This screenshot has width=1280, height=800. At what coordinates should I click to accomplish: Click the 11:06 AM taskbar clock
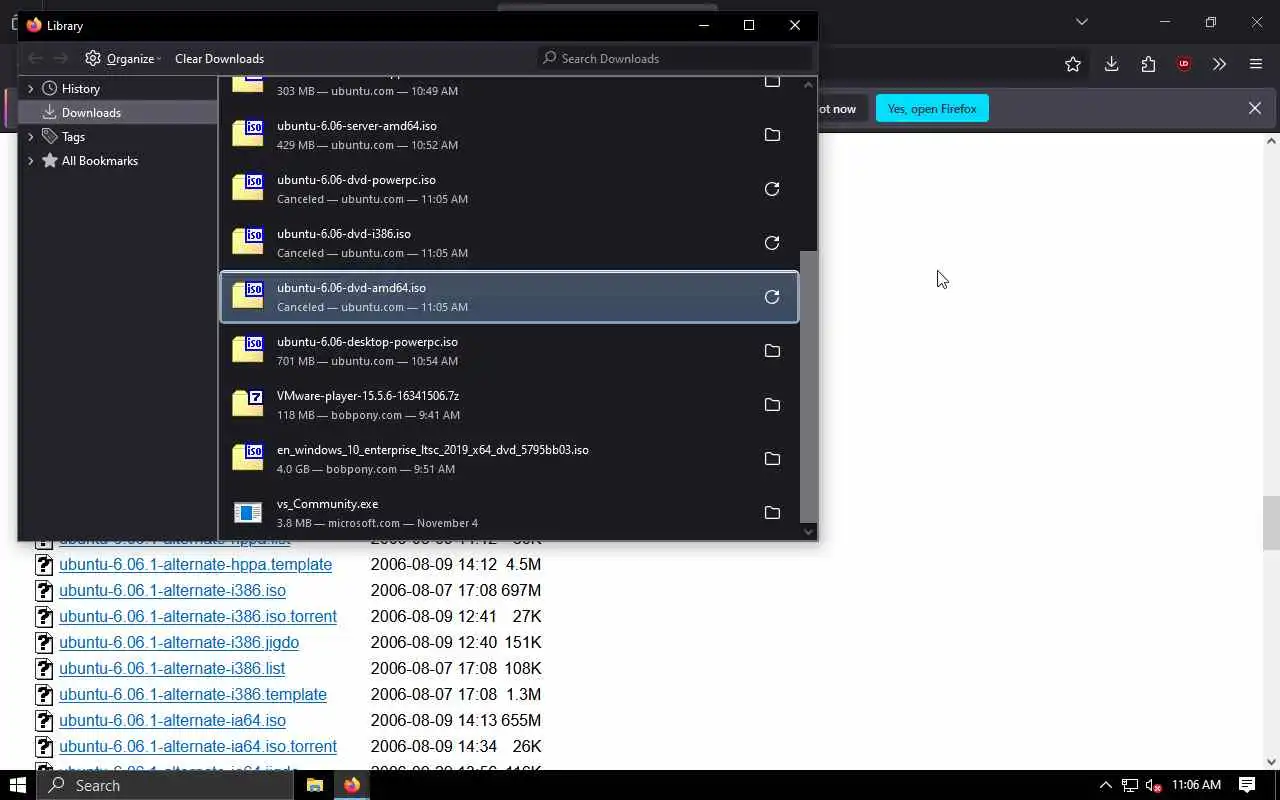pyautogui.click(x=1196, y=785)
